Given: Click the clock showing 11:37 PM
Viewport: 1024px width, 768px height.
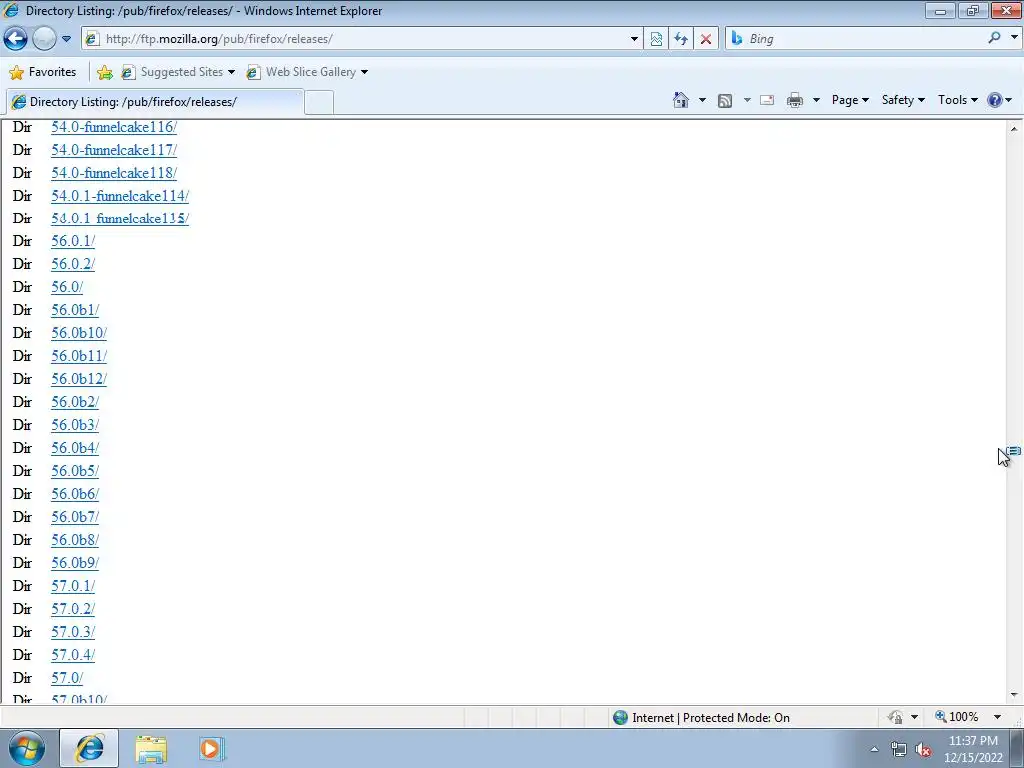Looking at the screenshot, I should pyautogui.click(x=973, y=741).
